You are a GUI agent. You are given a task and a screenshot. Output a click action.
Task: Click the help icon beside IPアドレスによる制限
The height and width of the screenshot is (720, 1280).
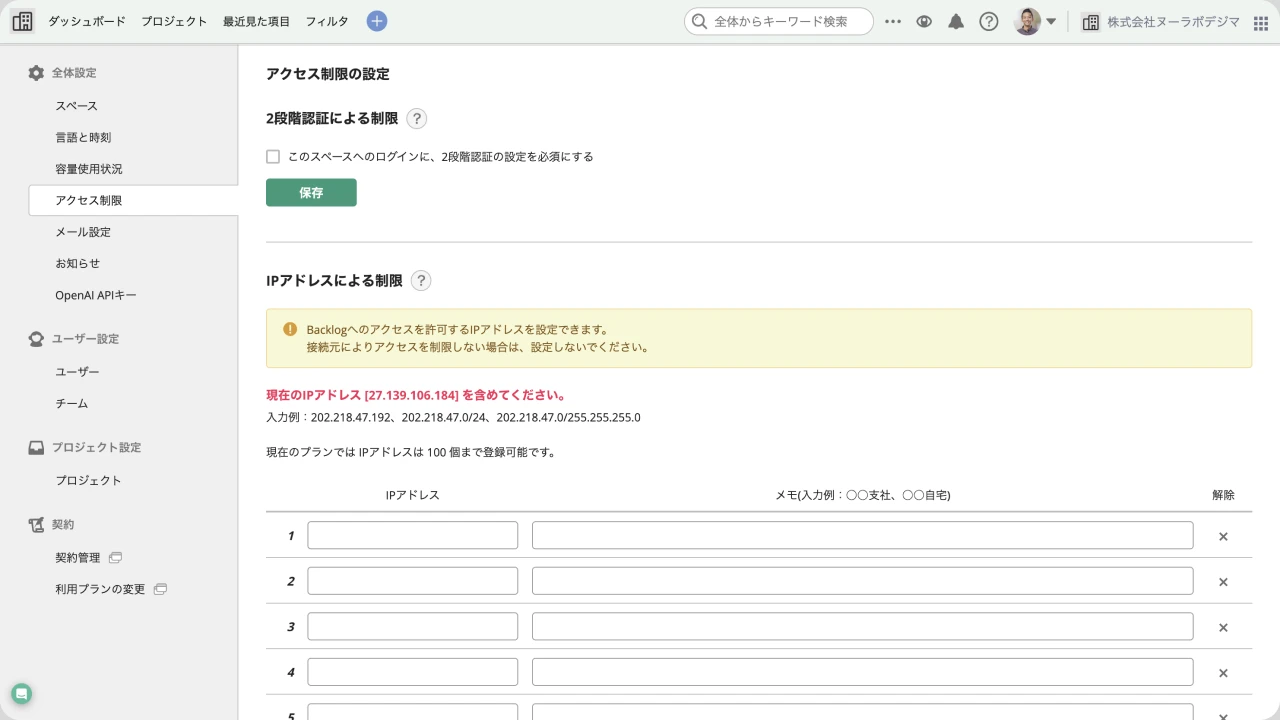pyautogui.click(x=420, y=280)
